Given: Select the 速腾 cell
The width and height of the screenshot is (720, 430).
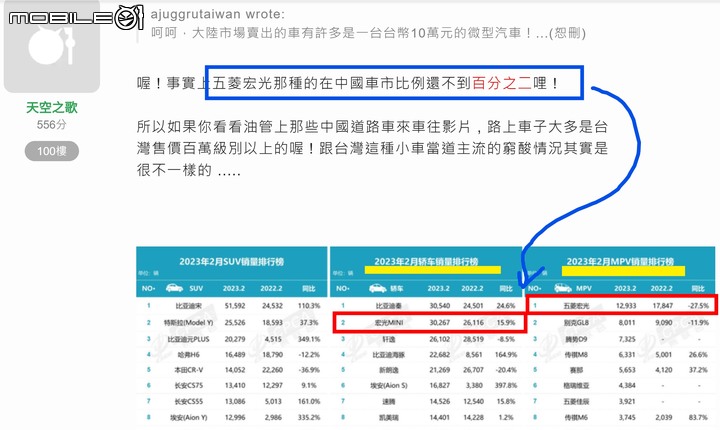Looking at the screenshot, I should tap(388, 402).
